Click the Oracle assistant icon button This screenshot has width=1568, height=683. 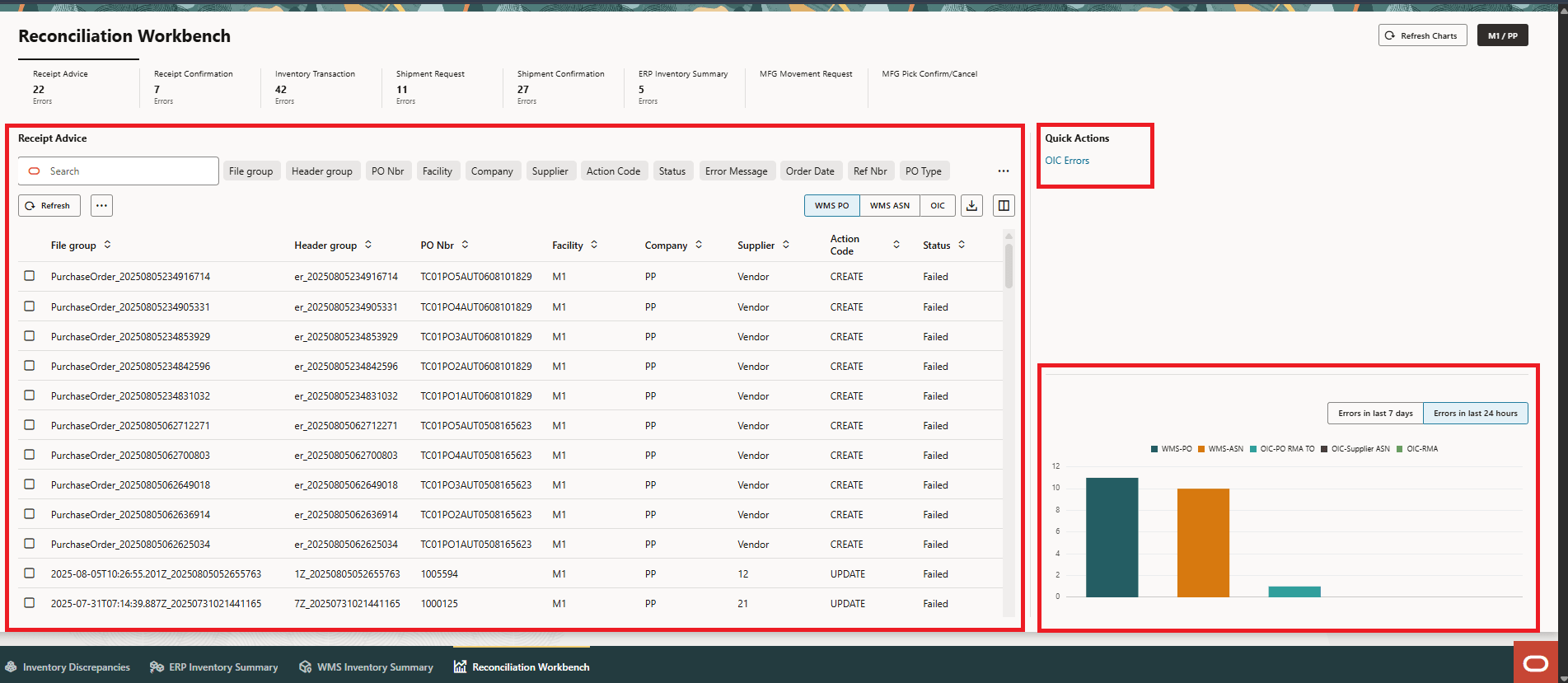click(1536, 663)
